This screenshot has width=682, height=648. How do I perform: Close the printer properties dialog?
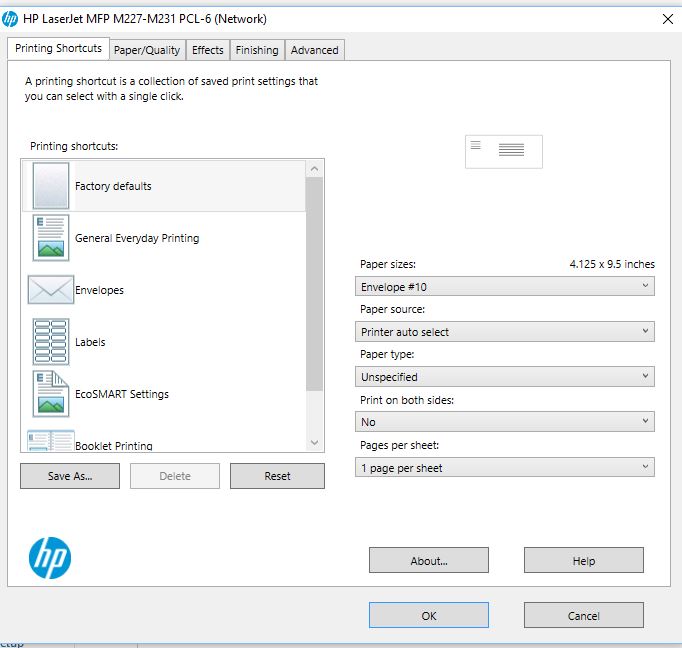click(668, 19)
